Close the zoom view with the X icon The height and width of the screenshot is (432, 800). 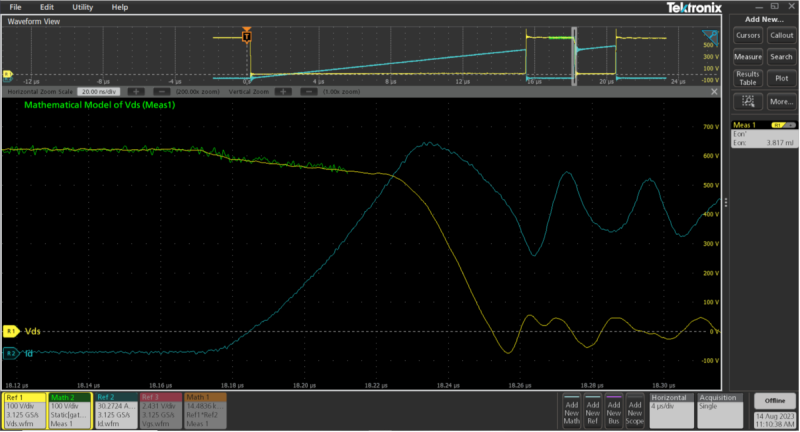click(716, 90)
